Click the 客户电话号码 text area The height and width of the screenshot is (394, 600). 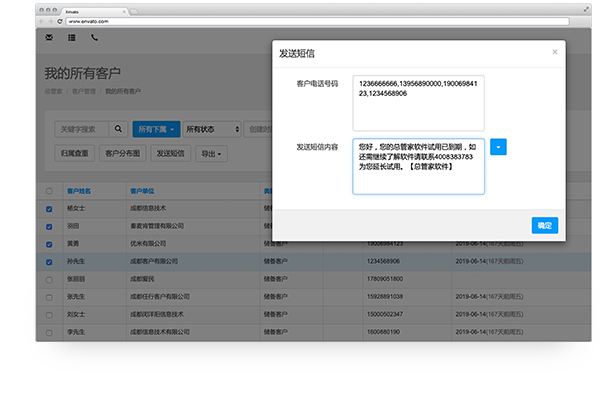click(x=418, y=103)
